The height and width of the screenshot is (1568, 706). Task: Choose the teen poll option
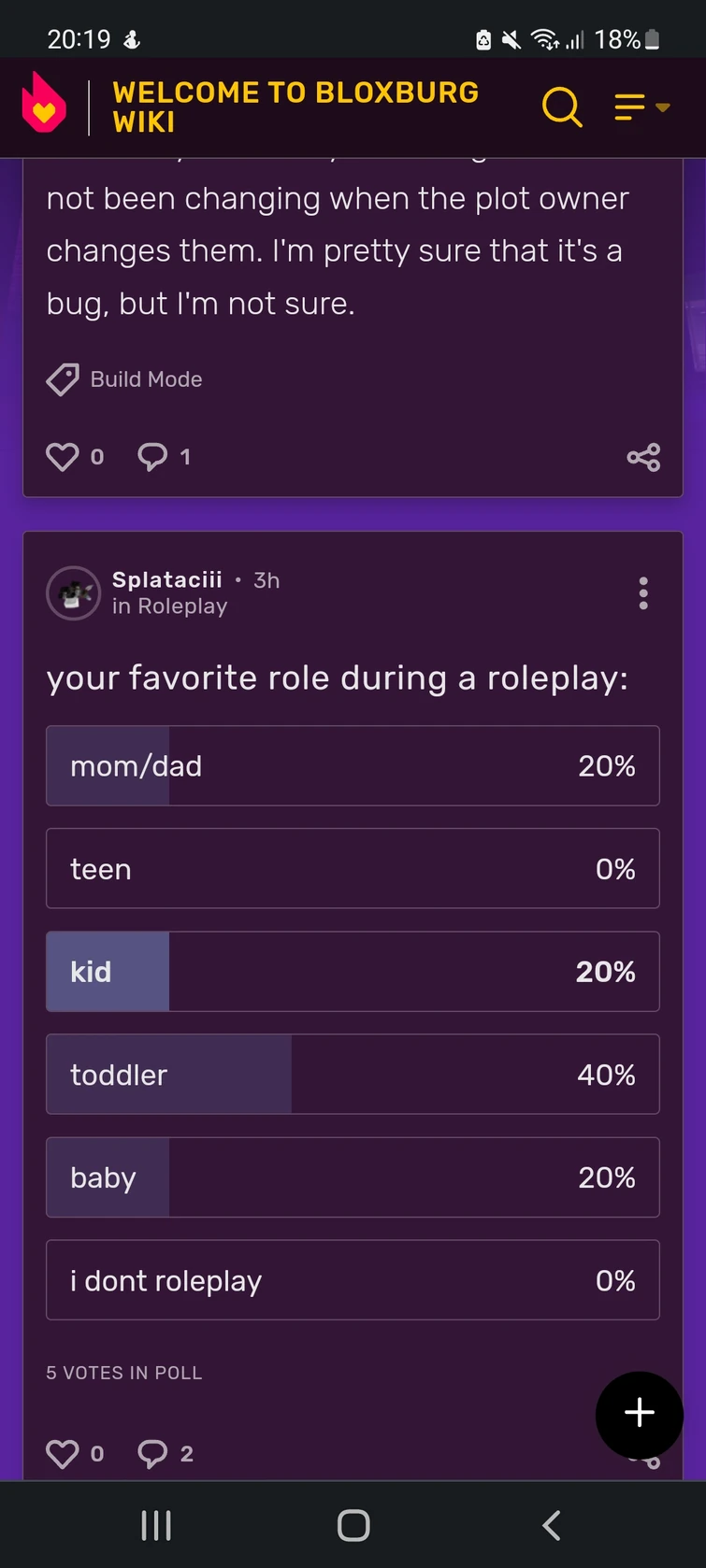click(x=353, y=869)
